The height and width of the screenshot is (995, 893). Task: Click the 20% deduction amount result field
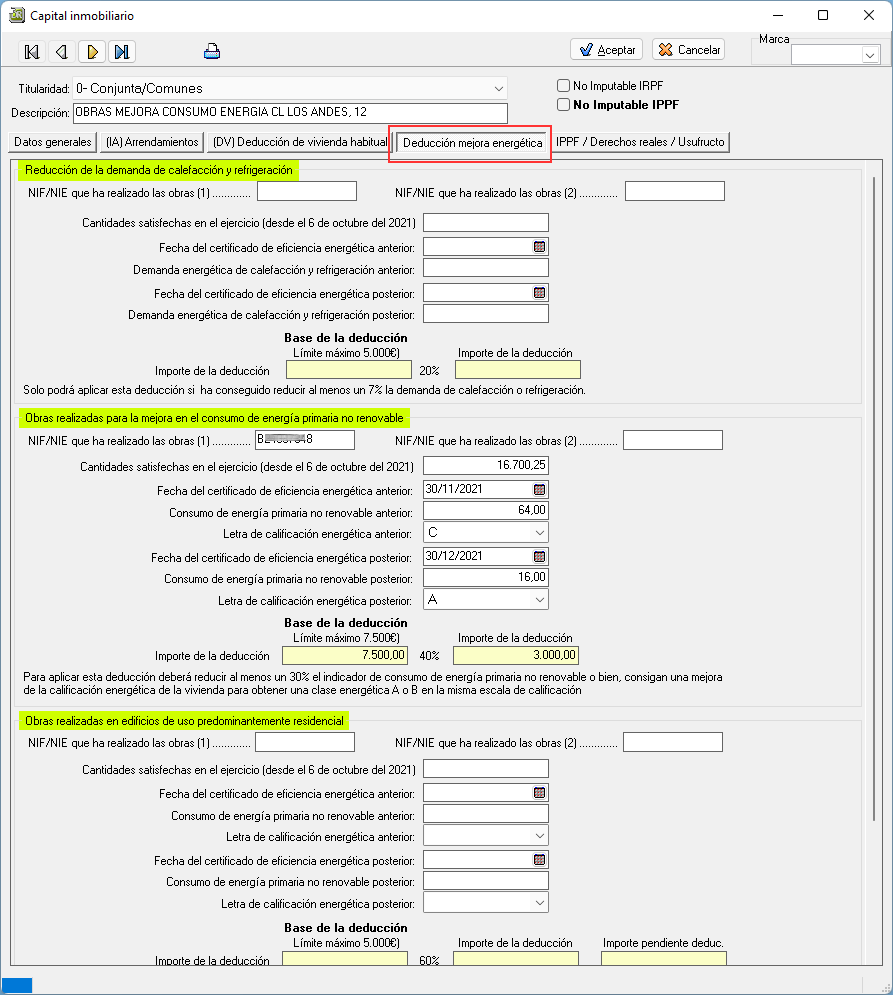coord(518,370)
